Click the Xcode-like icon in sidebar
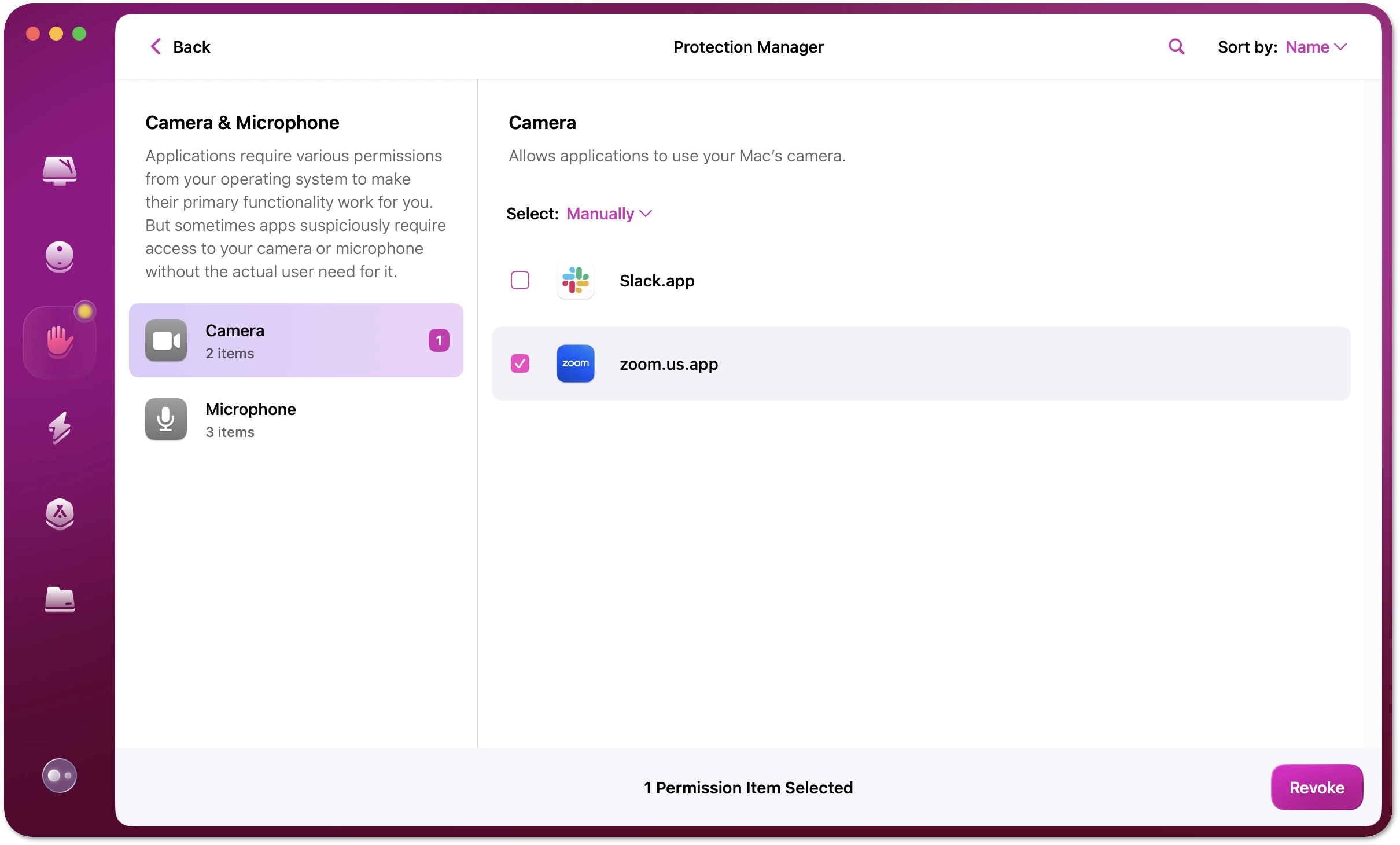 (59, 512)
